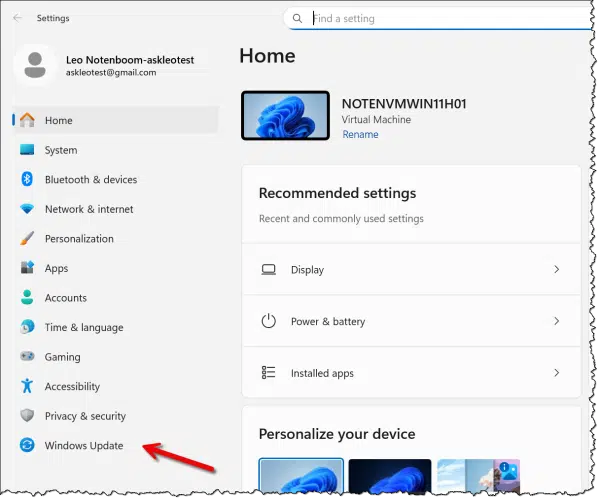Click the NOTENVMWIN11H01 device name
Viewport: 600px width, 500px height.
tap(404, 104)
